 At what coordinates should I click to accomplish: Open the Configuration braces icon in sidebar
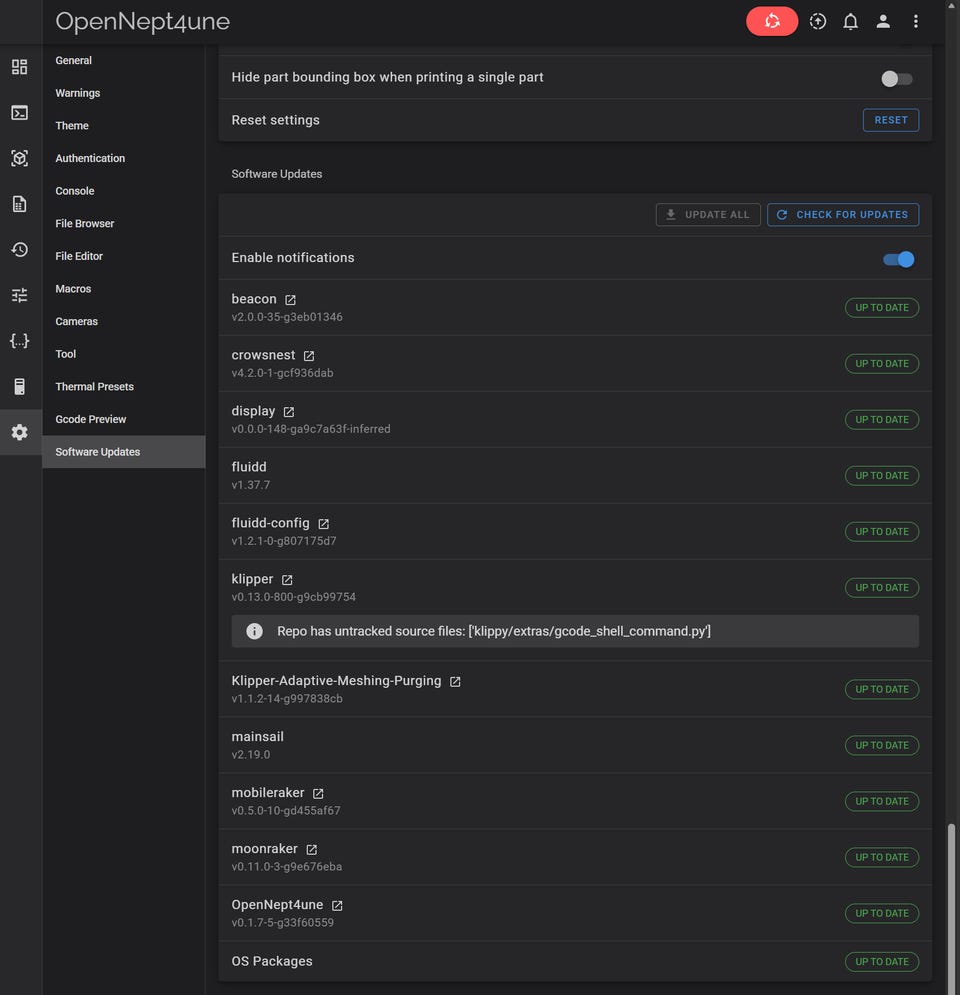20,341
